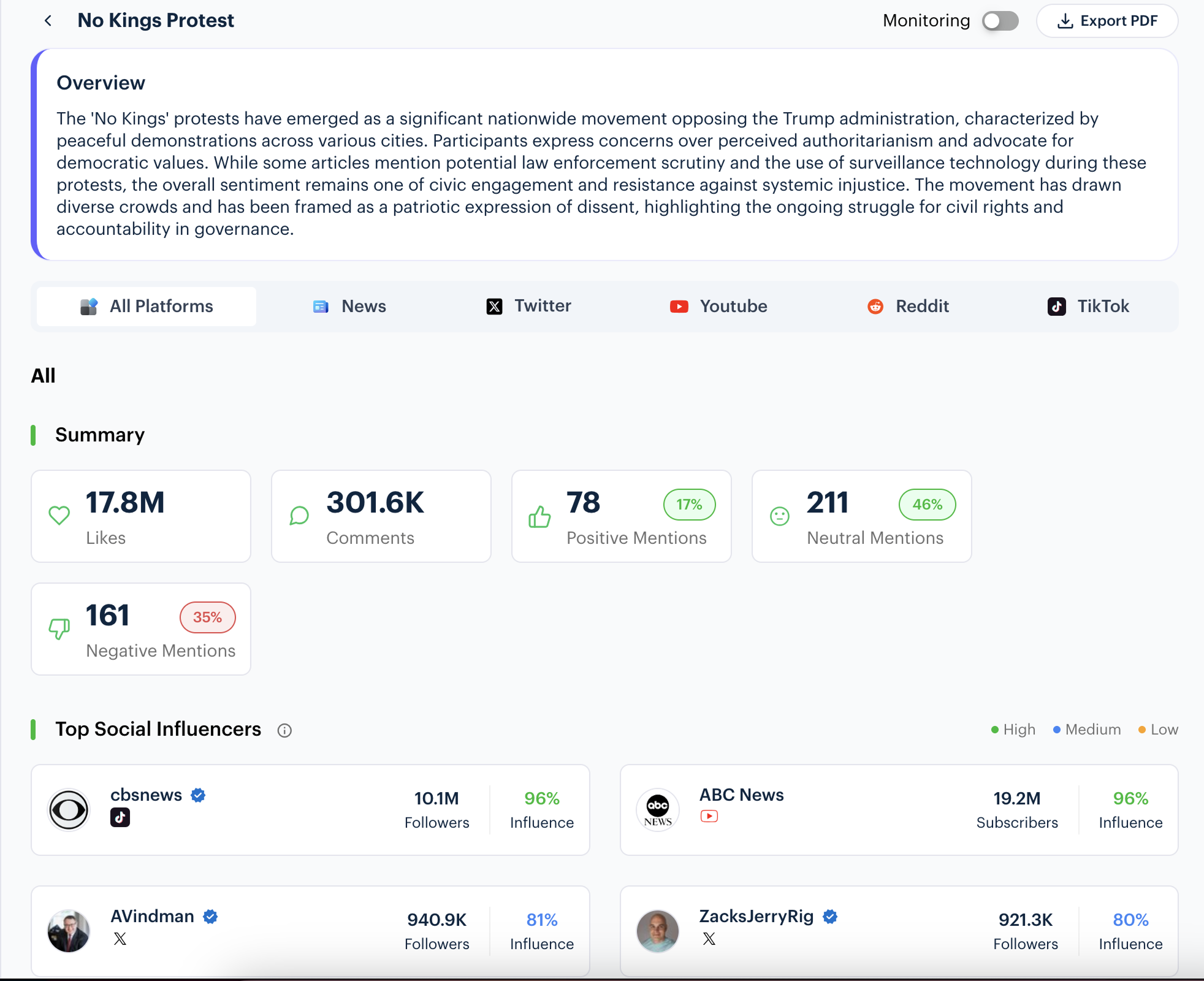The image size is (1204, 981).
Task: Click the back arrow beside No Kings Protest
Action: (48, 21)
